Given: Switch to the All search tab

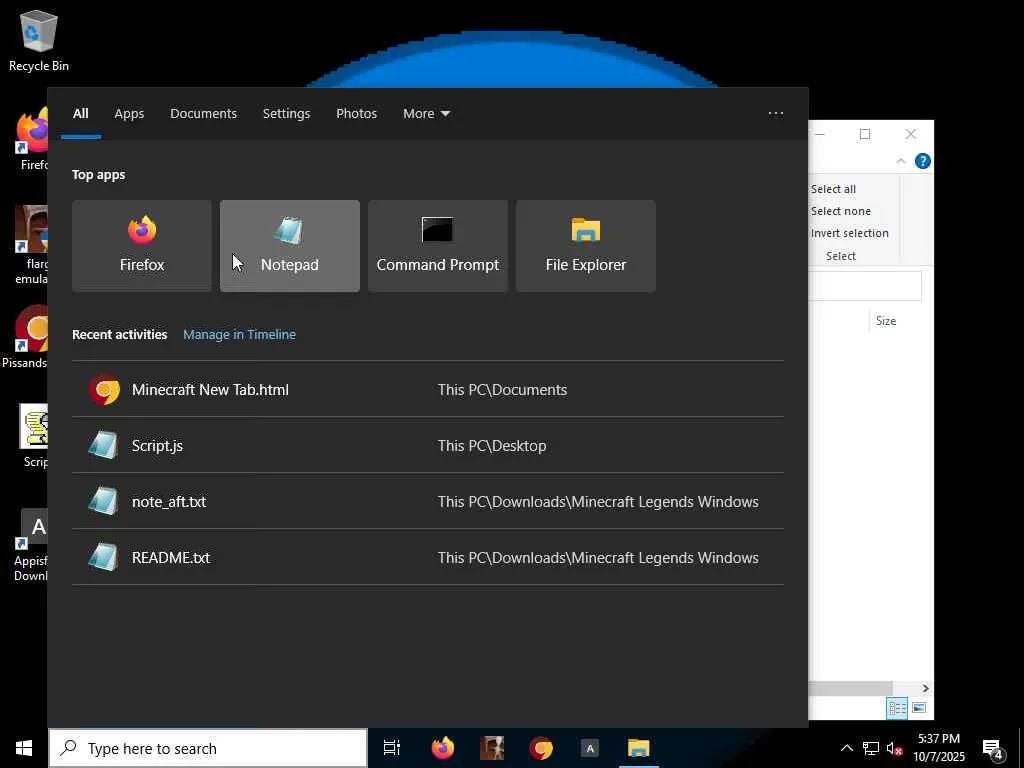Looking at the screenshot, I should [81, 114].
